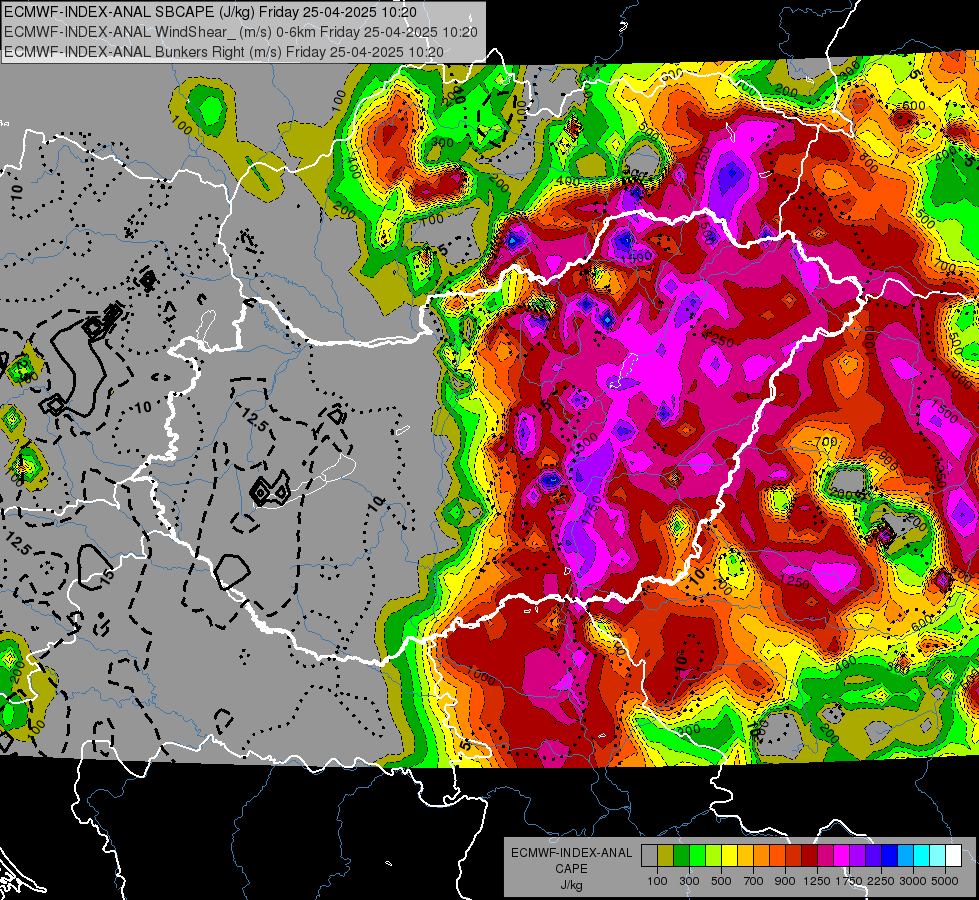The width and height of the screenshot is (979, 900).
Task: Pick the bright green legend swatch
Action: (x=697, y=856)
